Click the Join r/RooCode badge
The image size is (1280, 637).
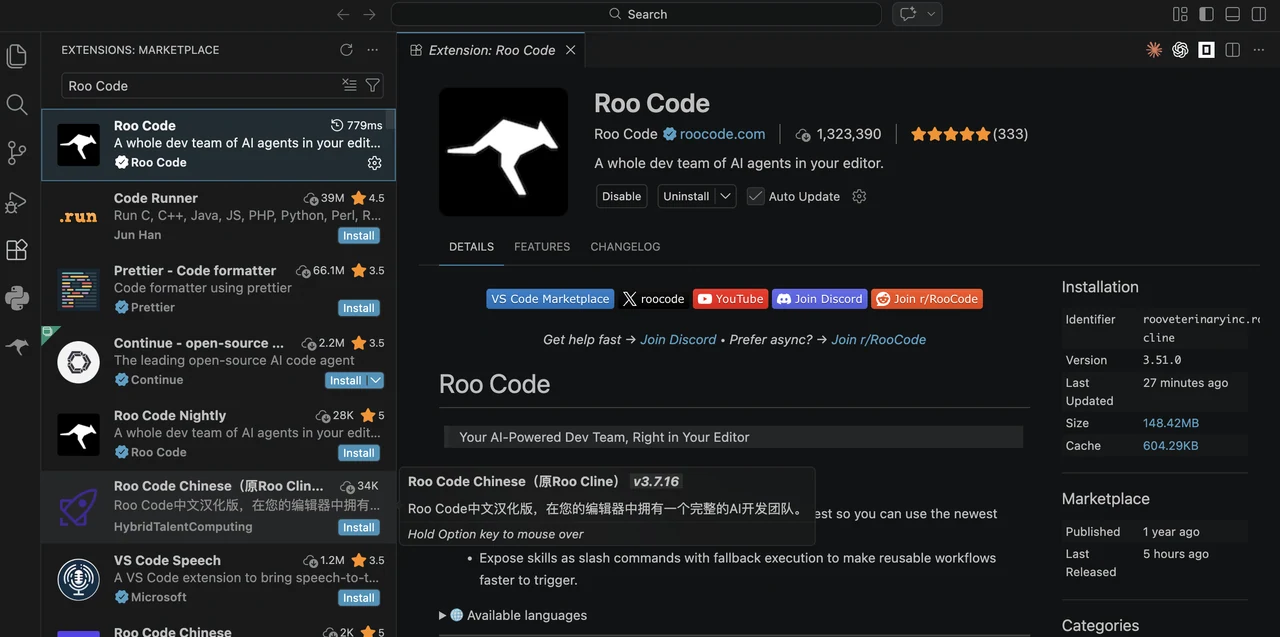pos(927,299)
